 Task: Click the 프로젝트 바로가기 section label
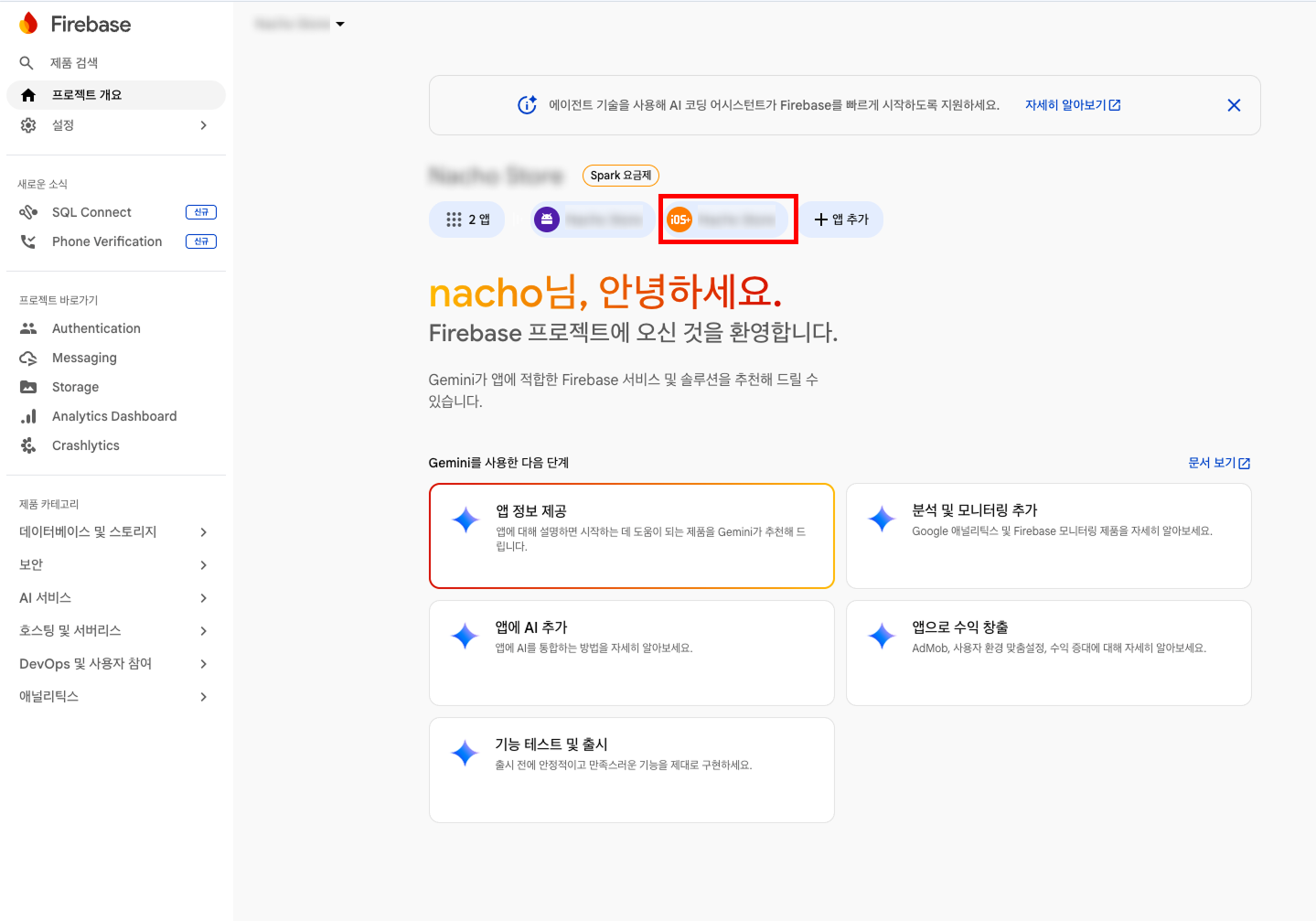click(59, 301)
